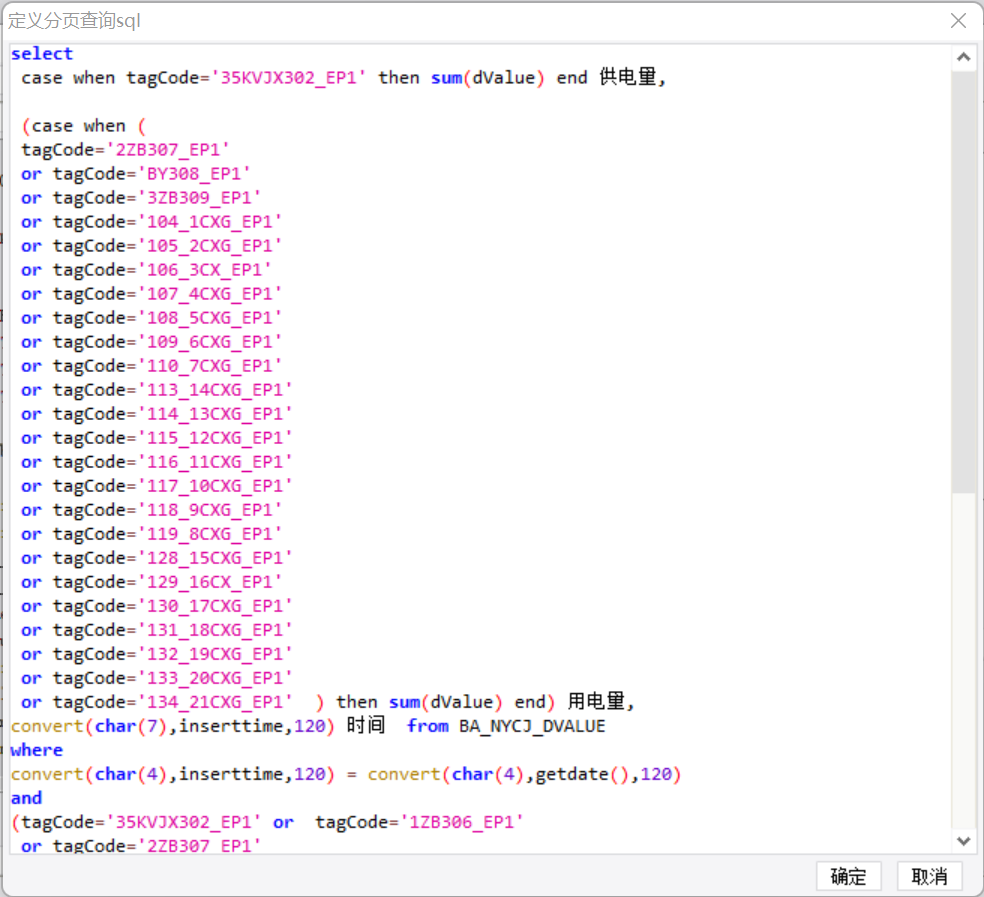The width and height of the screenshot is (984, 897).
Task: Click the line with '119_8CXG_EP1'
Action: 151,534
